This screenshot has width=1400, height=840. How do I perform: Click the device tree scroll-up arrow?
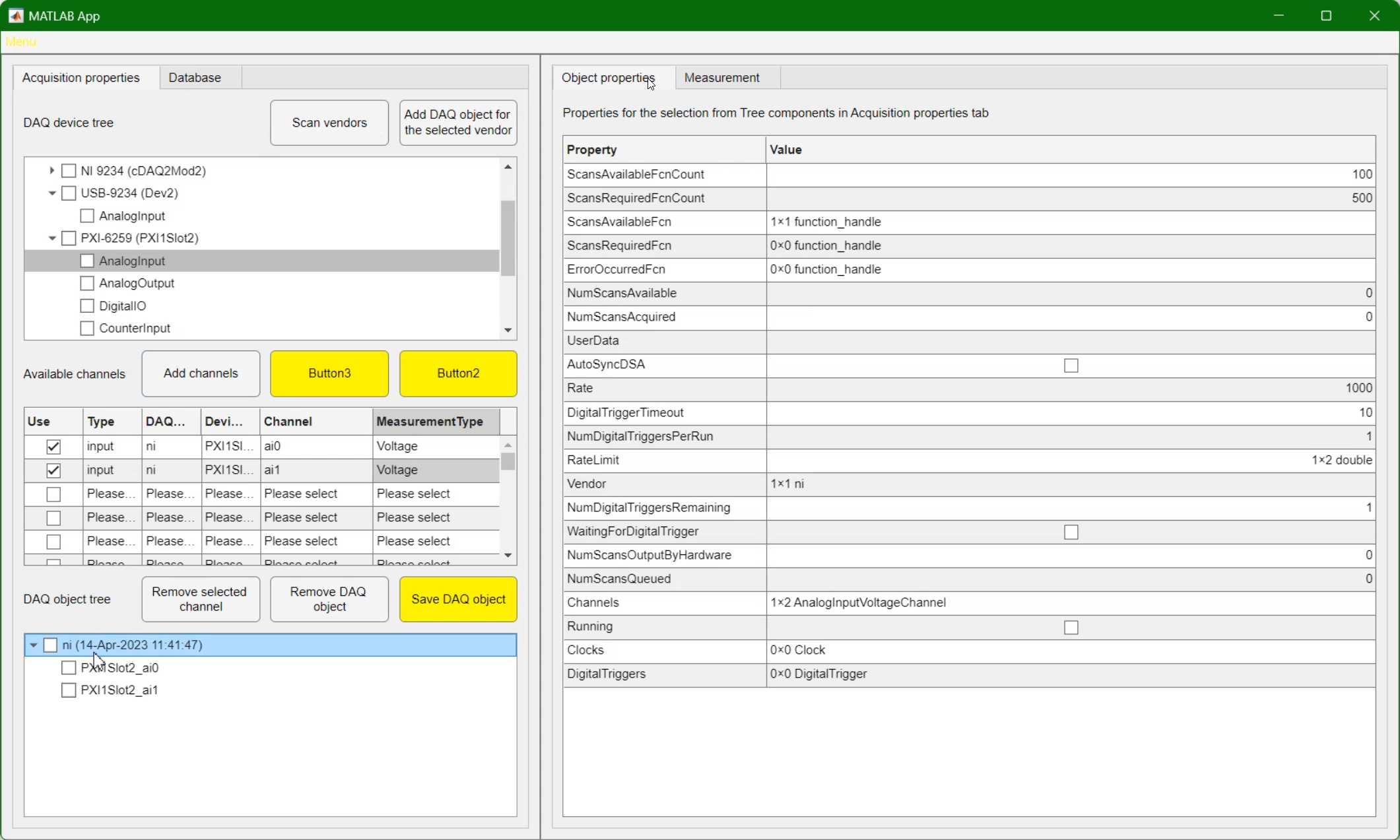pos(508,167)
